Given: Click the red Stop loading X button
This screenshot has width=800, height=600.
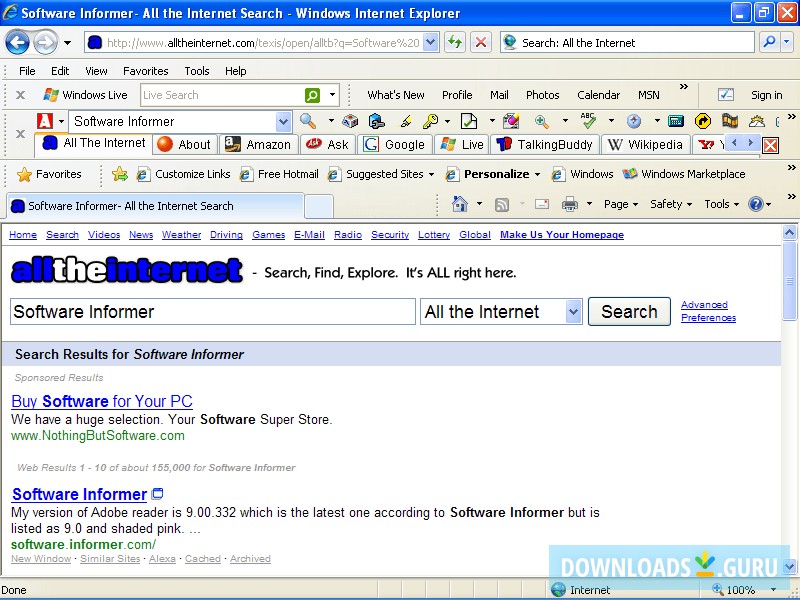Looking at the screenshot, I should pyautogui.click(x=481, y=42).
